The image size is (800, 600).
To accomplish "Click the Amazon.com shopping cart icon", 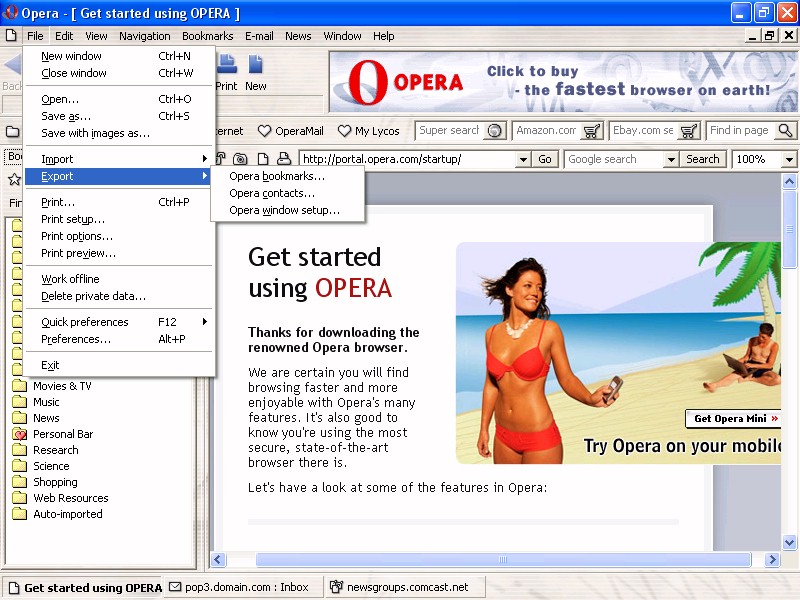I will pyautogui.click(x=591, y=131).
